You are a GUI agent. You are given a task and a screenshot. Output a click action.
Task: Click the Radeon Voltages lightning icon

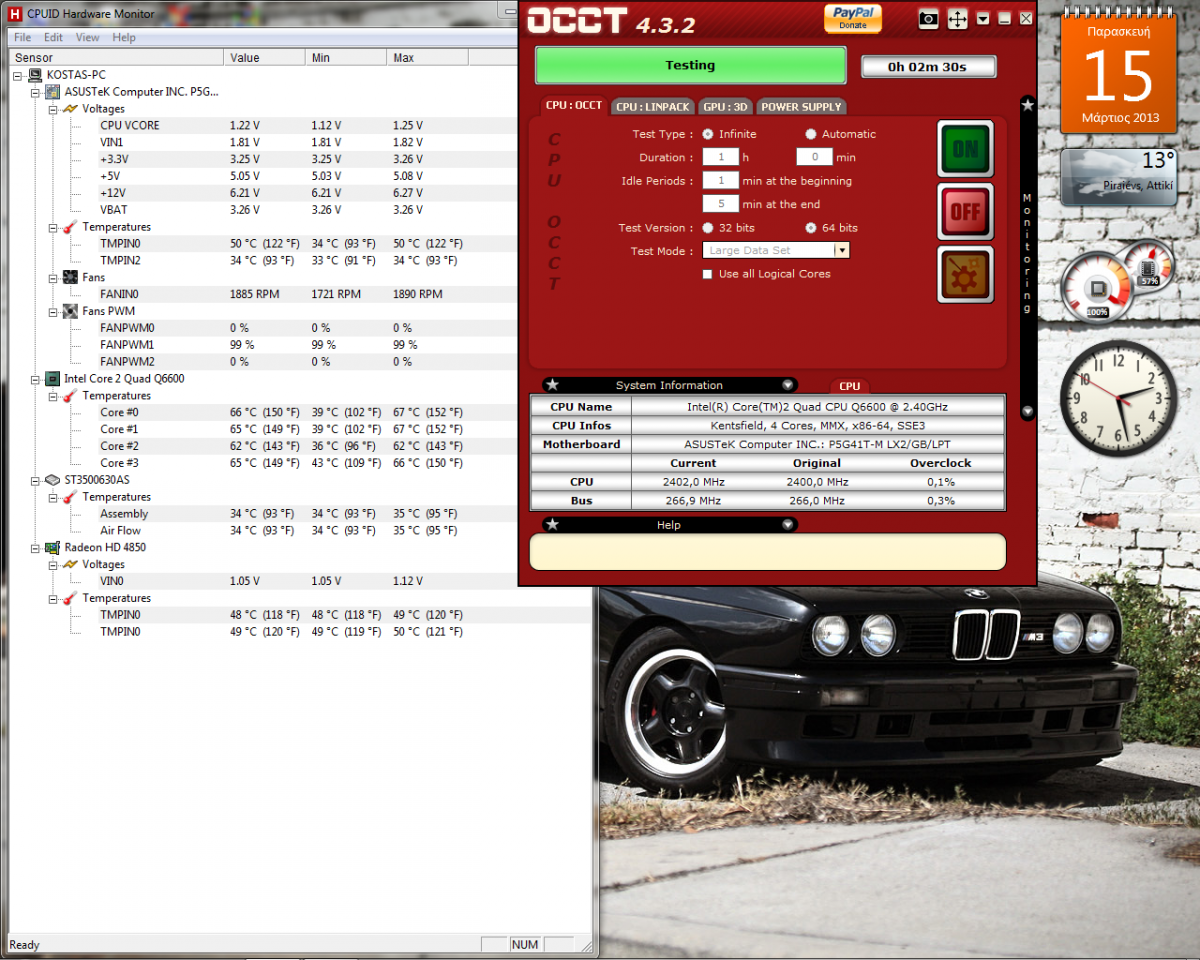[x=70, y=565]
